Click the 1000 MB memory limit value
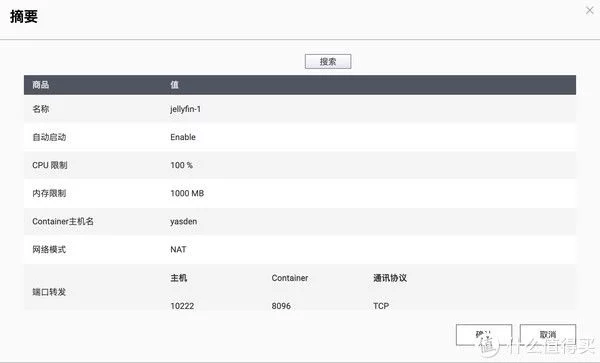The height and width of the screenshot is (363, 600). click(x=187, y=193)
